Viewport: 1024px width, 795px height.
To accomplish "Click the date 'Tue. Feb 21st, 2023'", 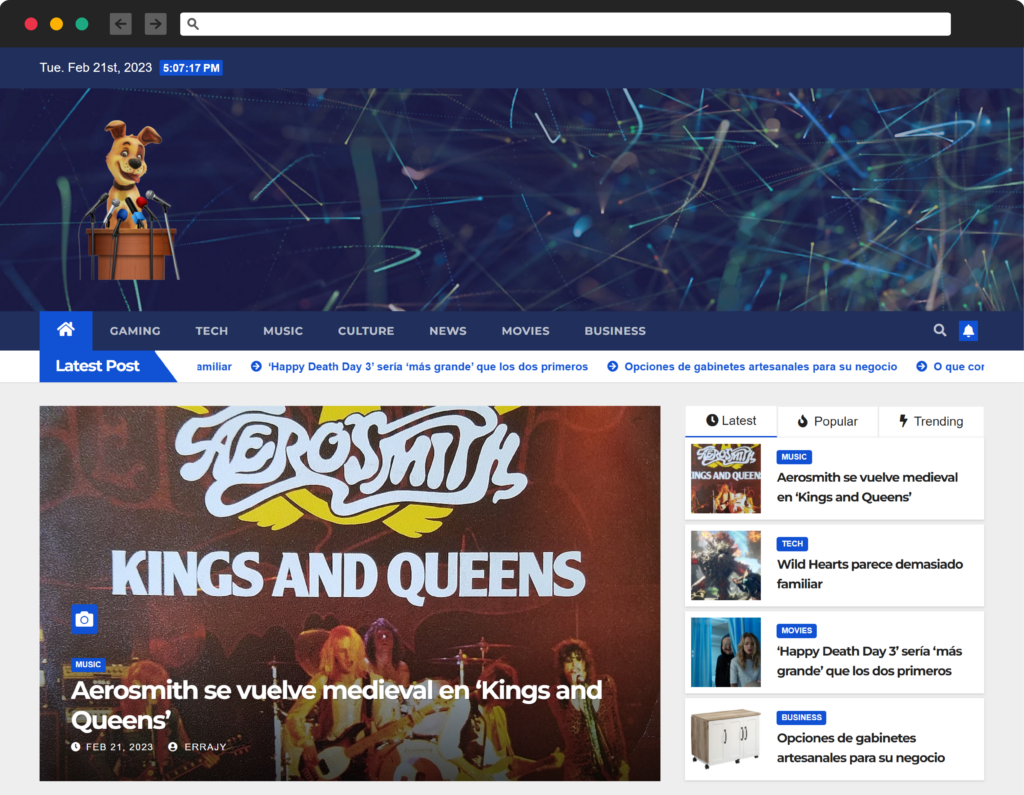I will tap(95, 68).
